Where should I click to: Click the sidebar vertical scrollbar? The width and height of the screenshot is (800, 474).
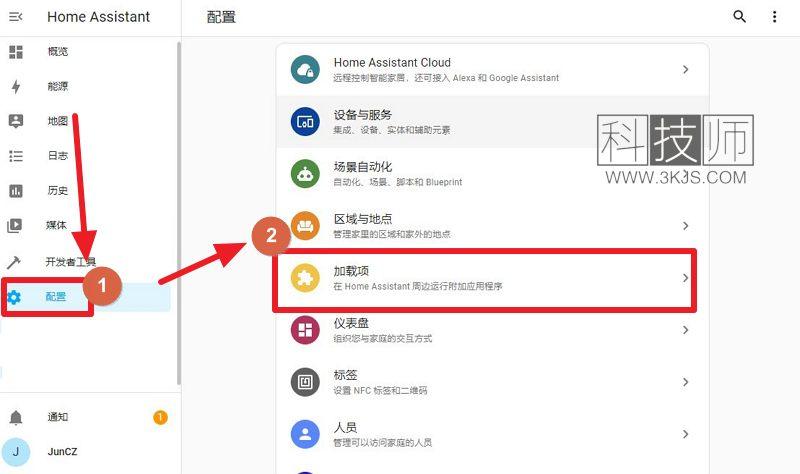tap(179, 213)
